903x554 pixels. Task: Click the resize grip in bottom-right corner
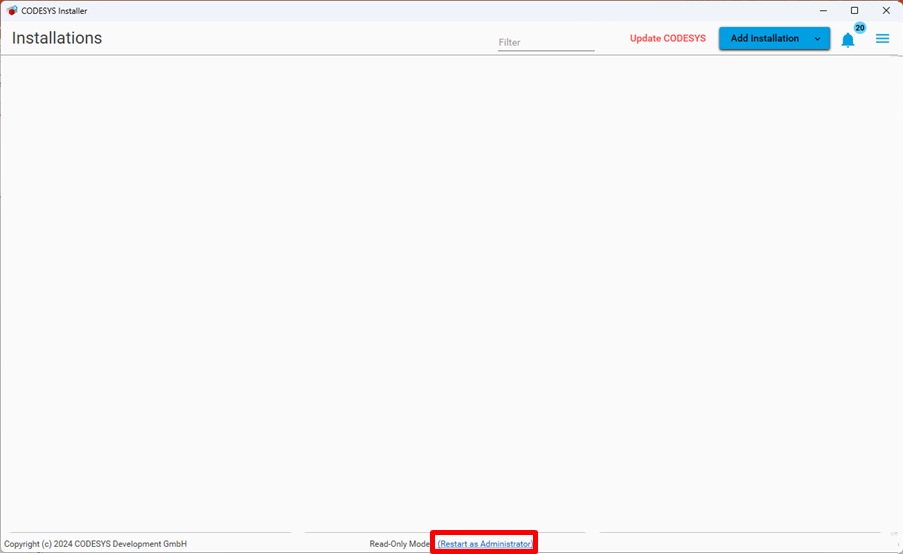[895, 547]
